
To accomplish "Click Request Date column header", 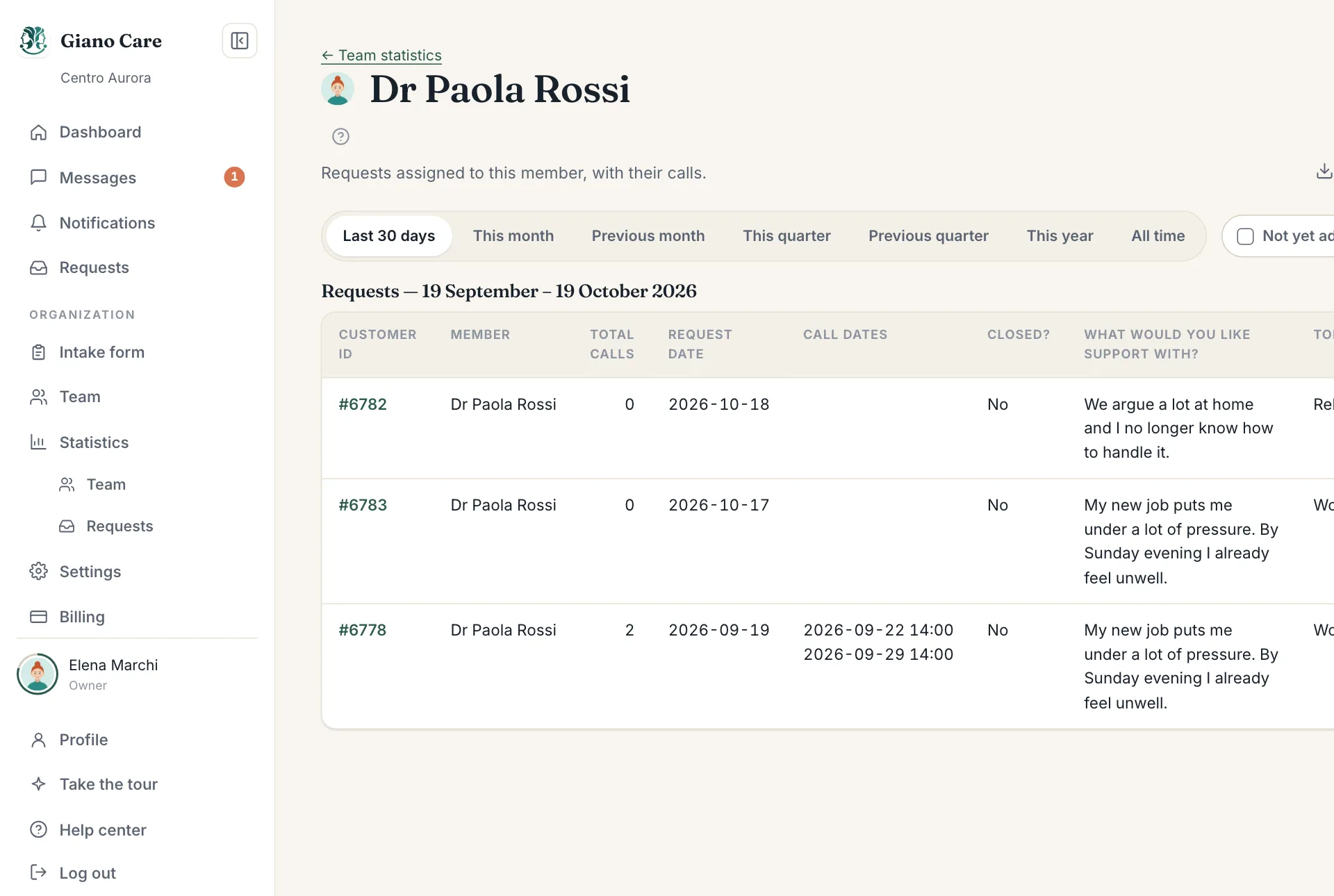I will click(700, 344).
